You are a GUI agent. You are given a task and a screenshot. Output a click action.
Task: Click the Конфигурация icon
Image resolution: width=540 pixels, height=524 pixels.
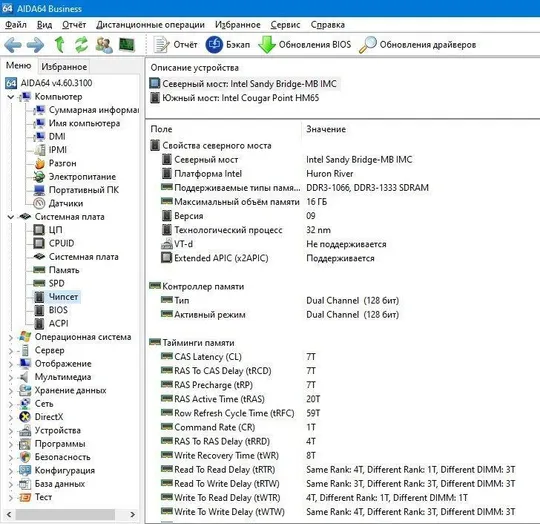pyautogui.click(x=25, y=471)
